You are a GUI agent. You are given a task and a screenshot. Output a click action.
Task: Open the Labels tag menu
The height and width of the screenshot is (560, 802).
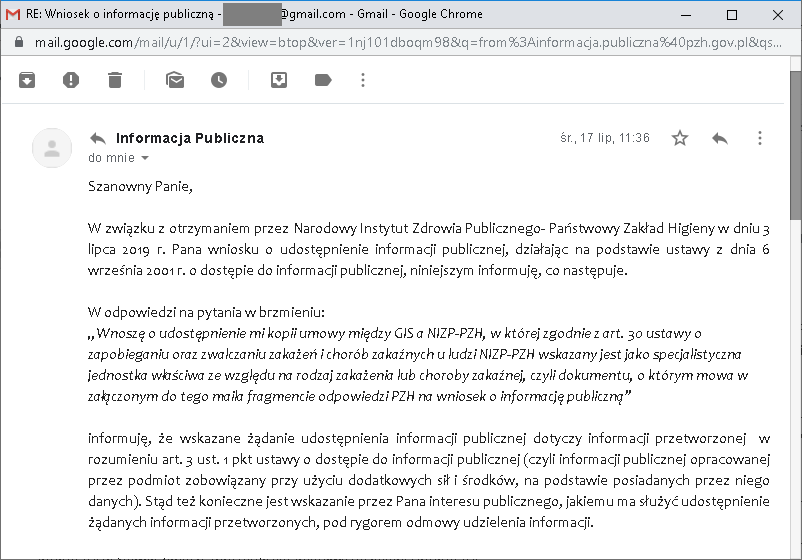point(323,80)
